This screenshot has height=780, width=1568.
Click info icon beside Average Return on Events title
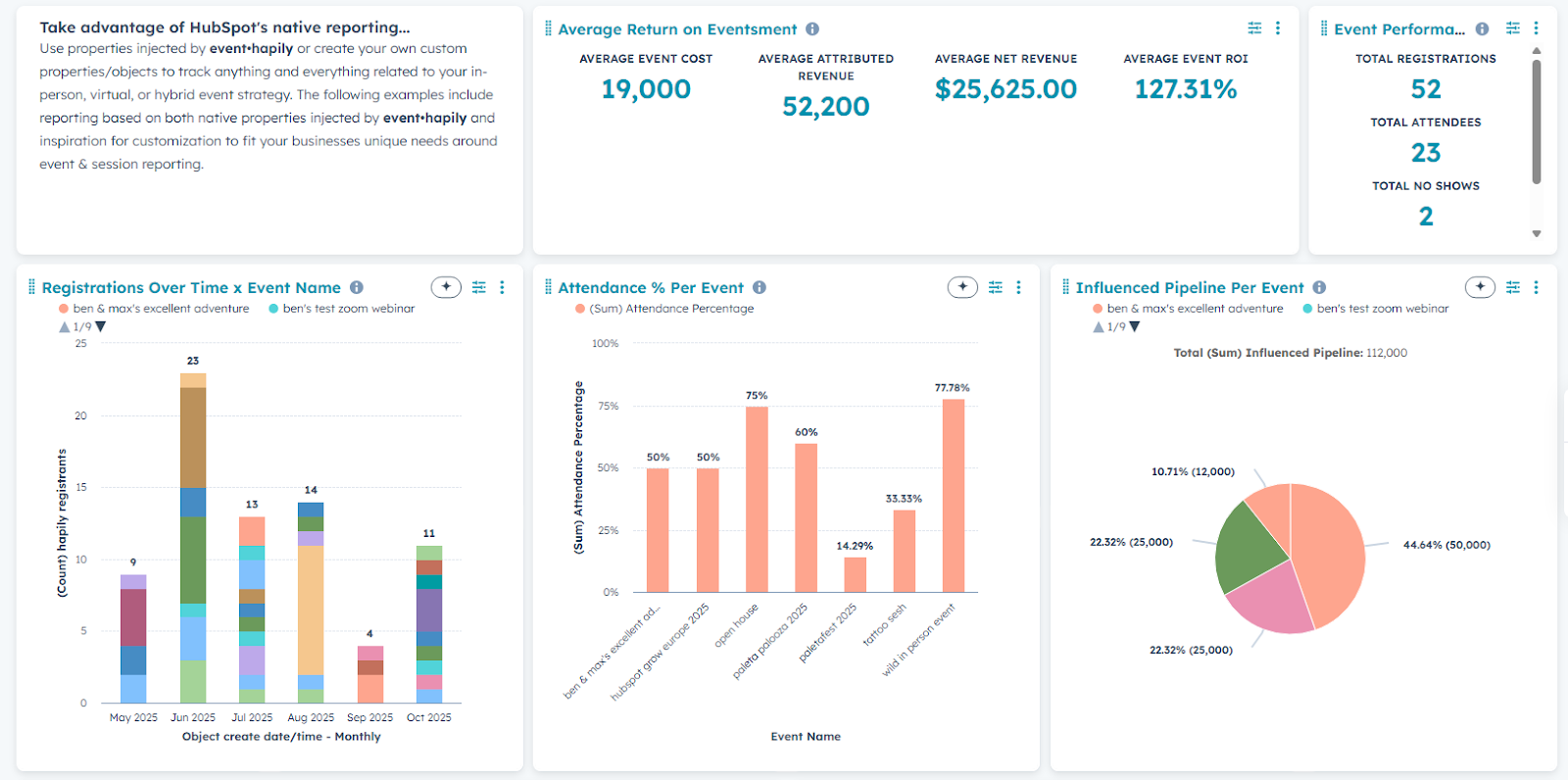[812, 29]
